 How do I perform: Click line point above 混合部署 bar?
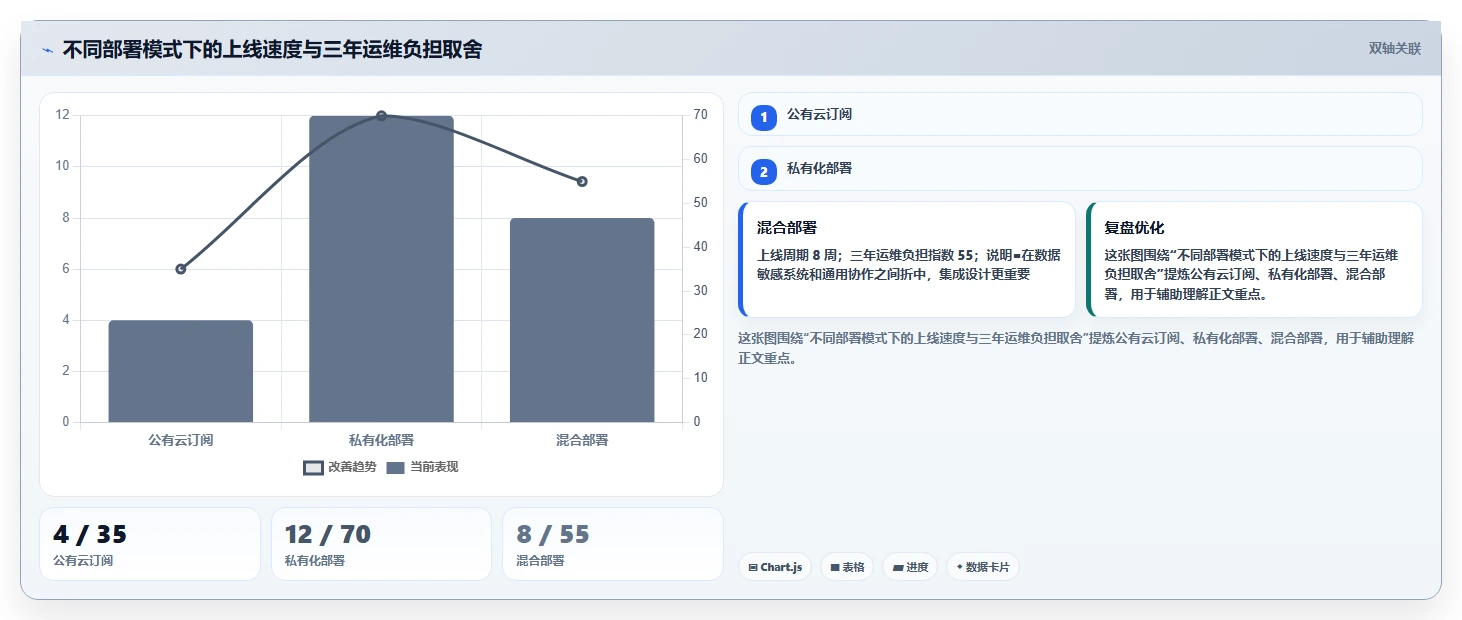point(582,181)
